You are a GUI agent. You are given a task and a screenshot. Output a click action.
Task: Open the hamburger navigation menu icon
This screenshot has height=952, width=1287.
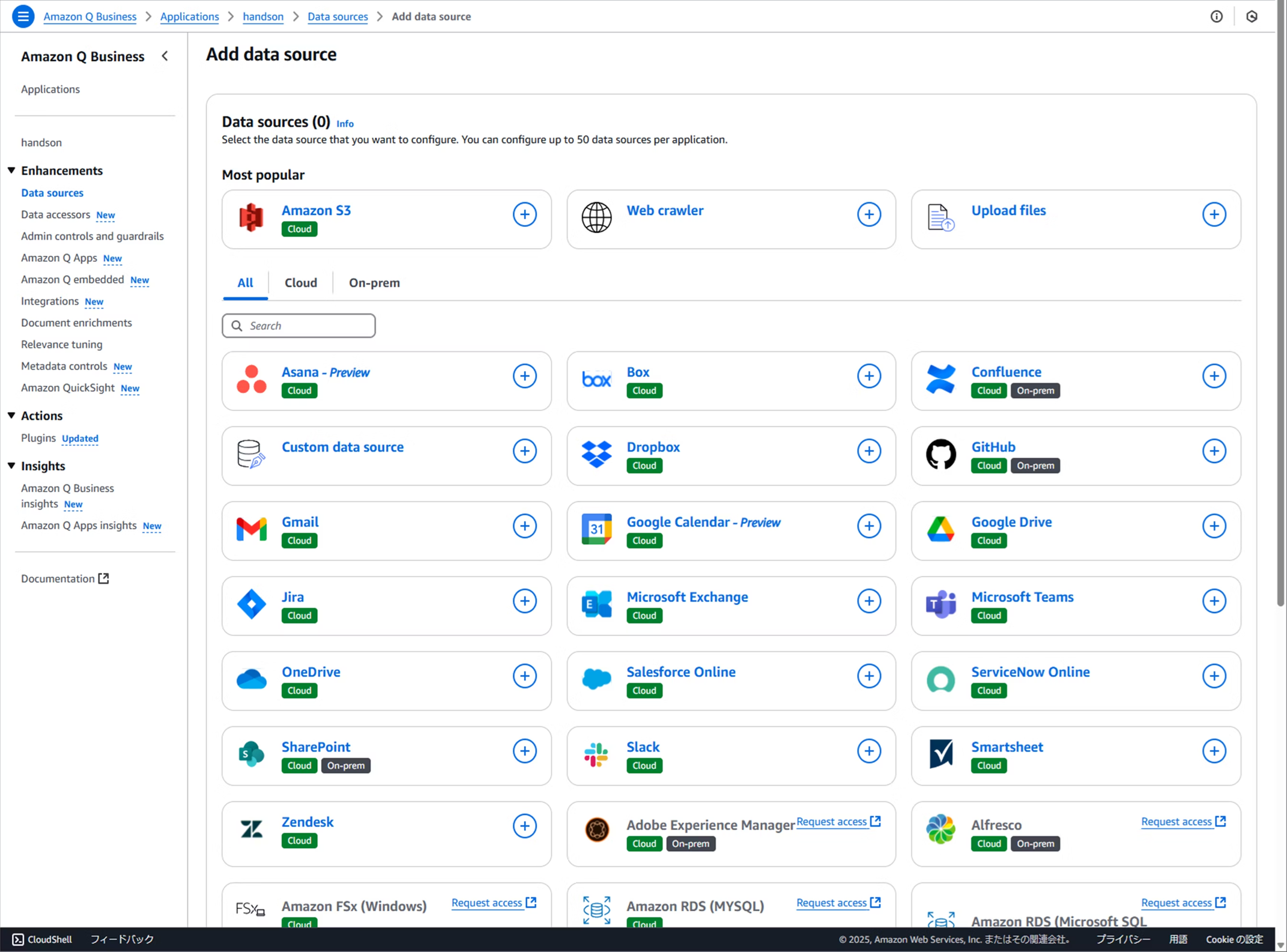23,16
